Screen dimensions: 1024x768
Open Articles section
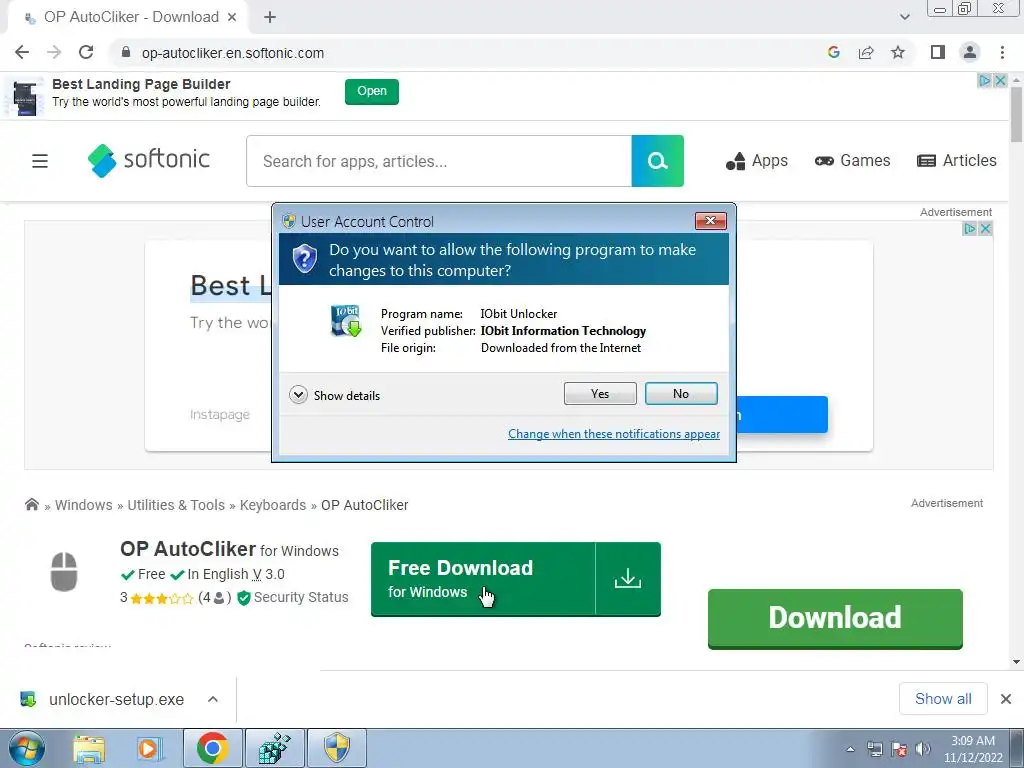coord(957,161)
